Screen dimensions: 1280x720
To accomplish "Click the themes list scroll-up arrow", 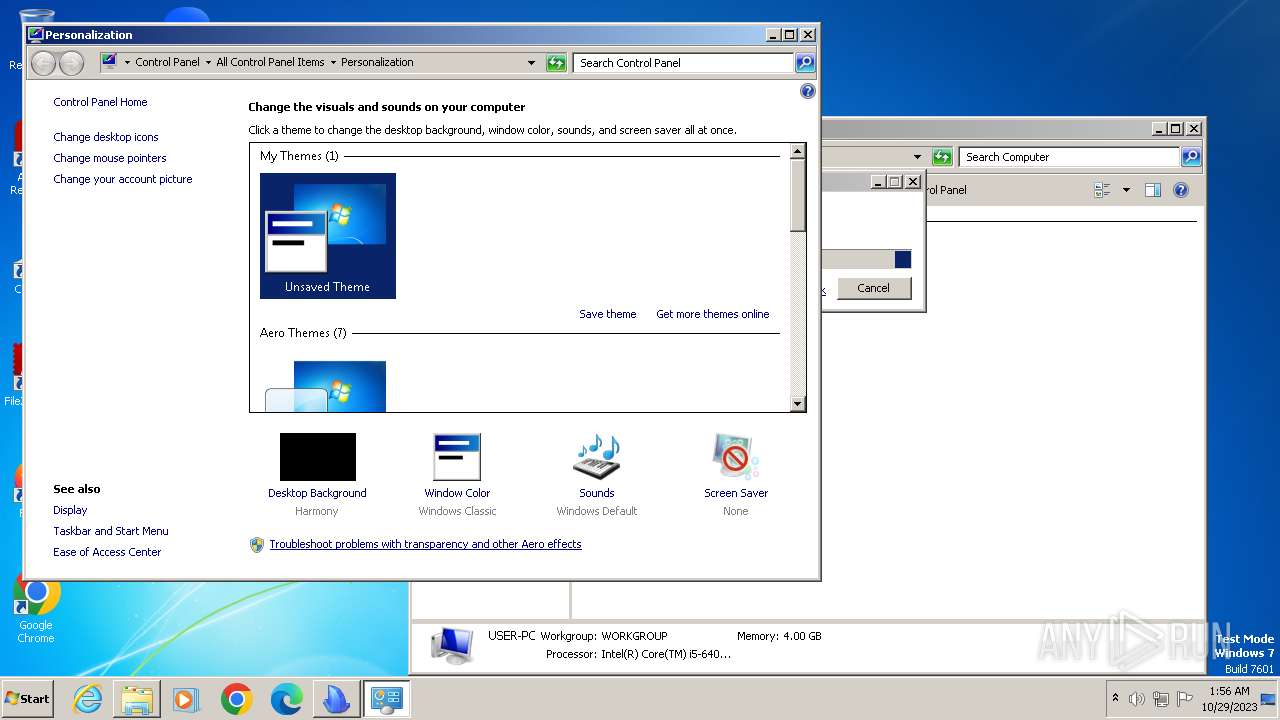I will (x=797, y=152).
